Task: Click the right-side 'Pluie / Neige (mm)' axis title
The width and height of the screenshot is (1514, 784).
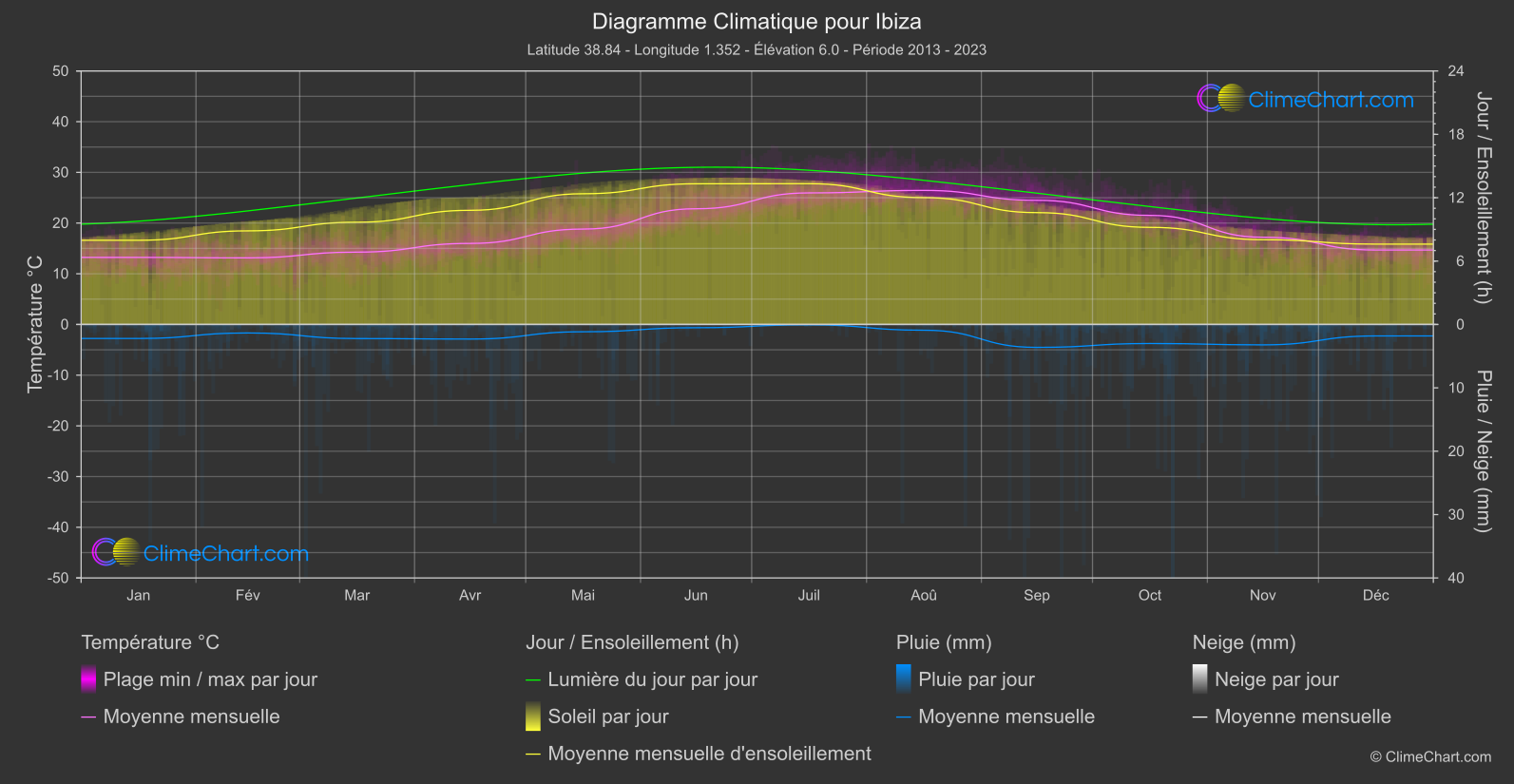Action: (1483, 451)
